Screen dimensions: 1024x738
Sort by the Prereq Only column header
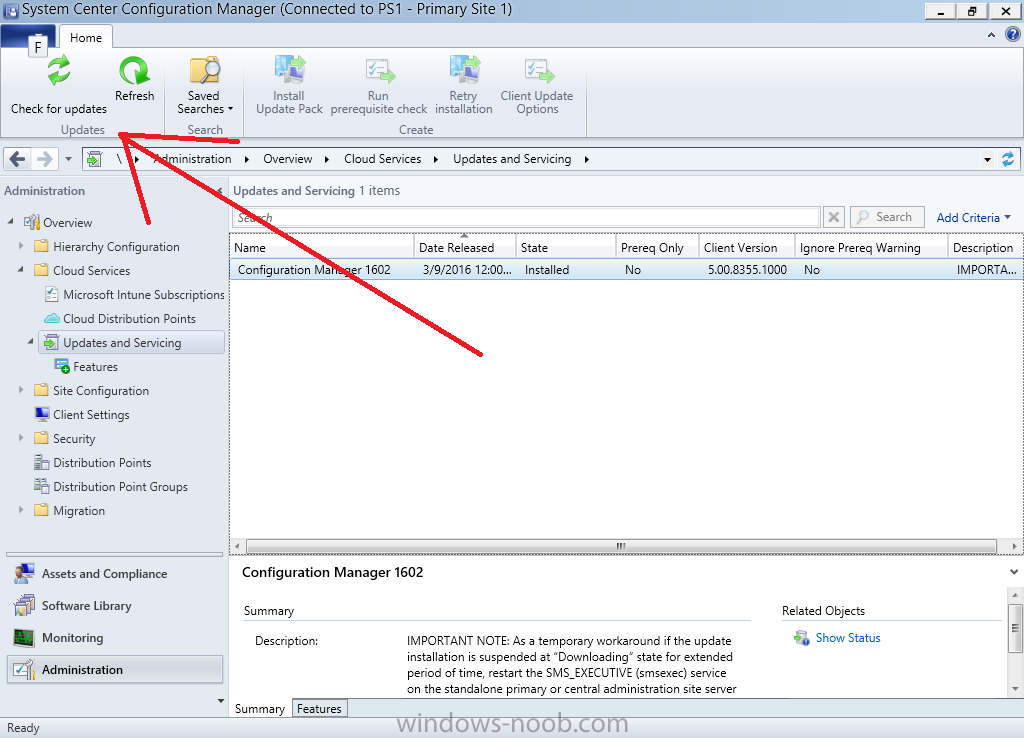point(657,248)
